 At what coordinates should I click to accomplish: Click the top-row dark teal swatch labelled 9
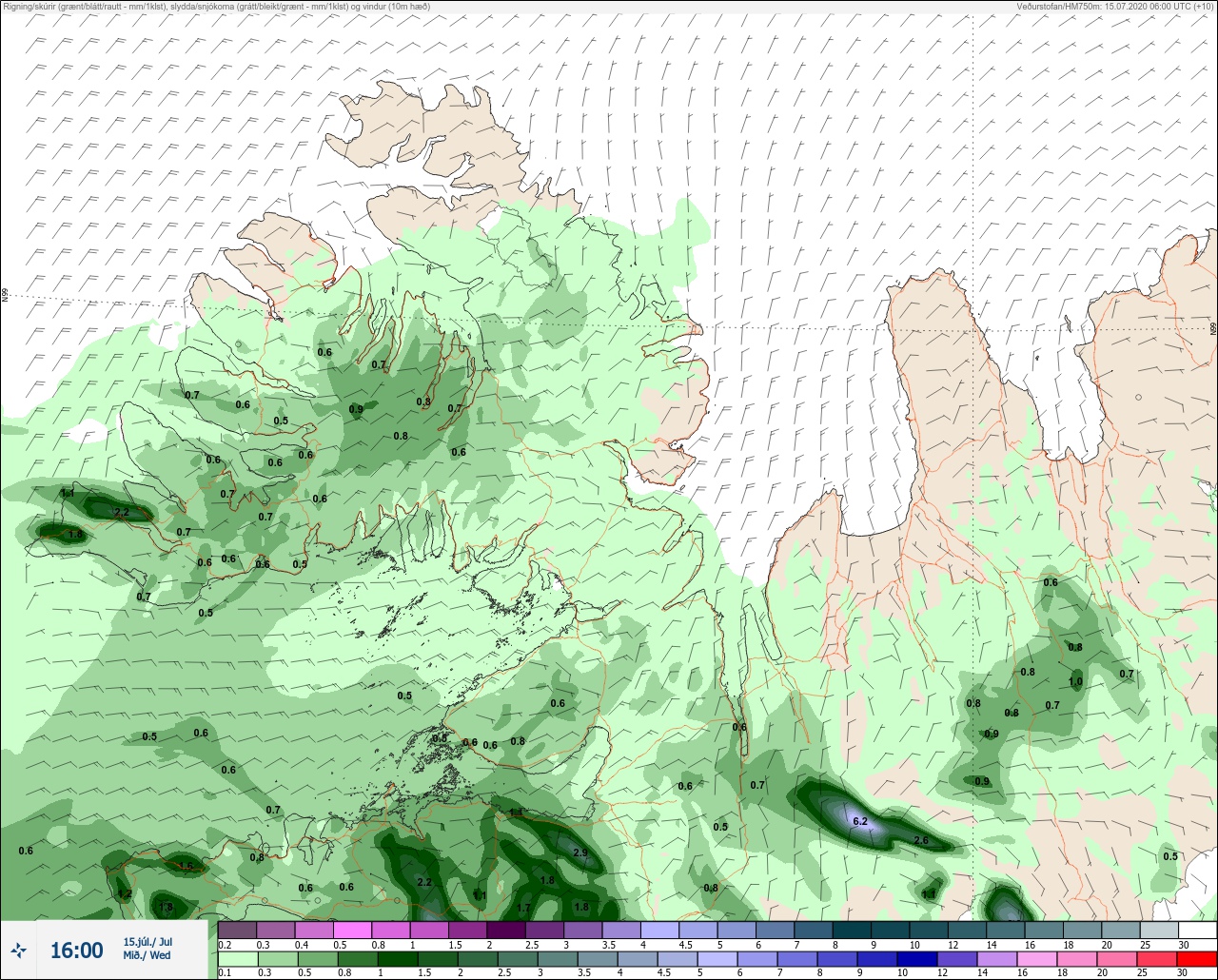tap(890, 930)
